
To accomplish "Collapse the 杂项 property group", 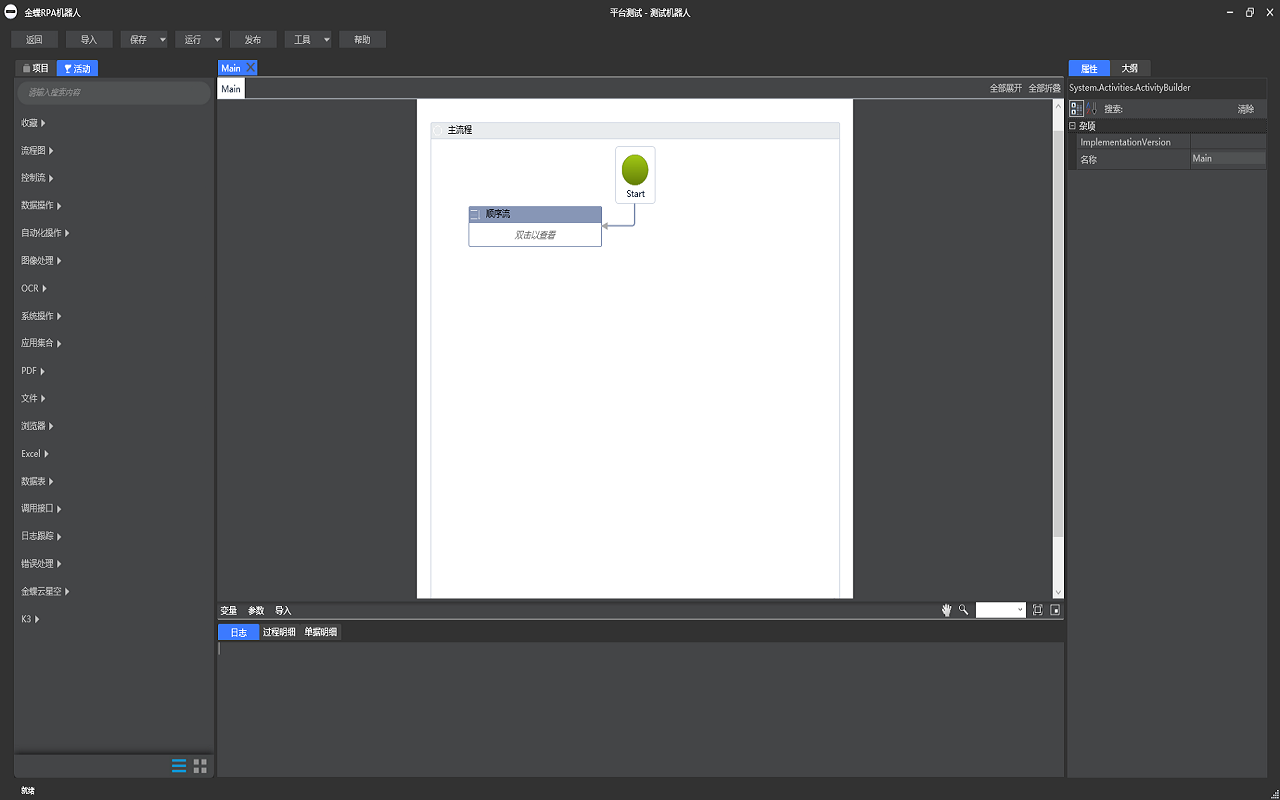I will (x=1073, y=126).
